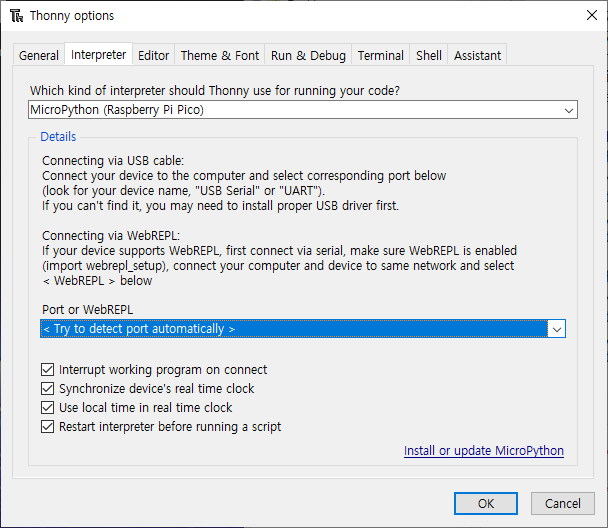Select the Interpreter tab
This screenshot has height=528, width=608.
(98, 55)
